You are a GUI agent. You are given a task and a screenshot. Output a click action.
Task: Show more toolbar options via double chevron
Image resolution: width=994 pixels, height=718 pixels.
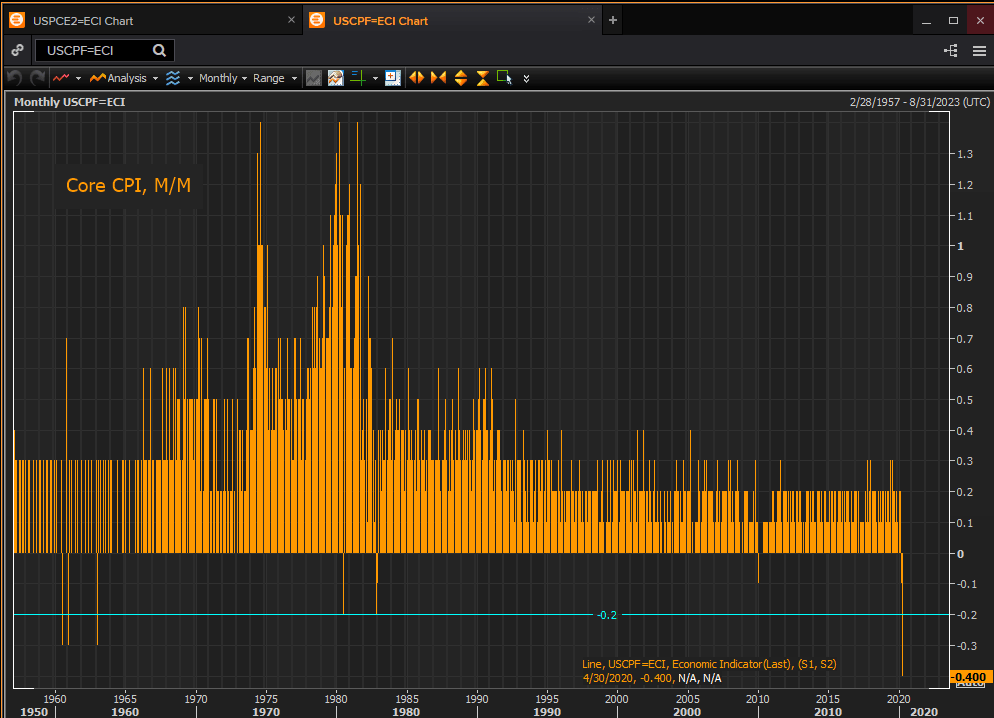(x=527, y=78)
